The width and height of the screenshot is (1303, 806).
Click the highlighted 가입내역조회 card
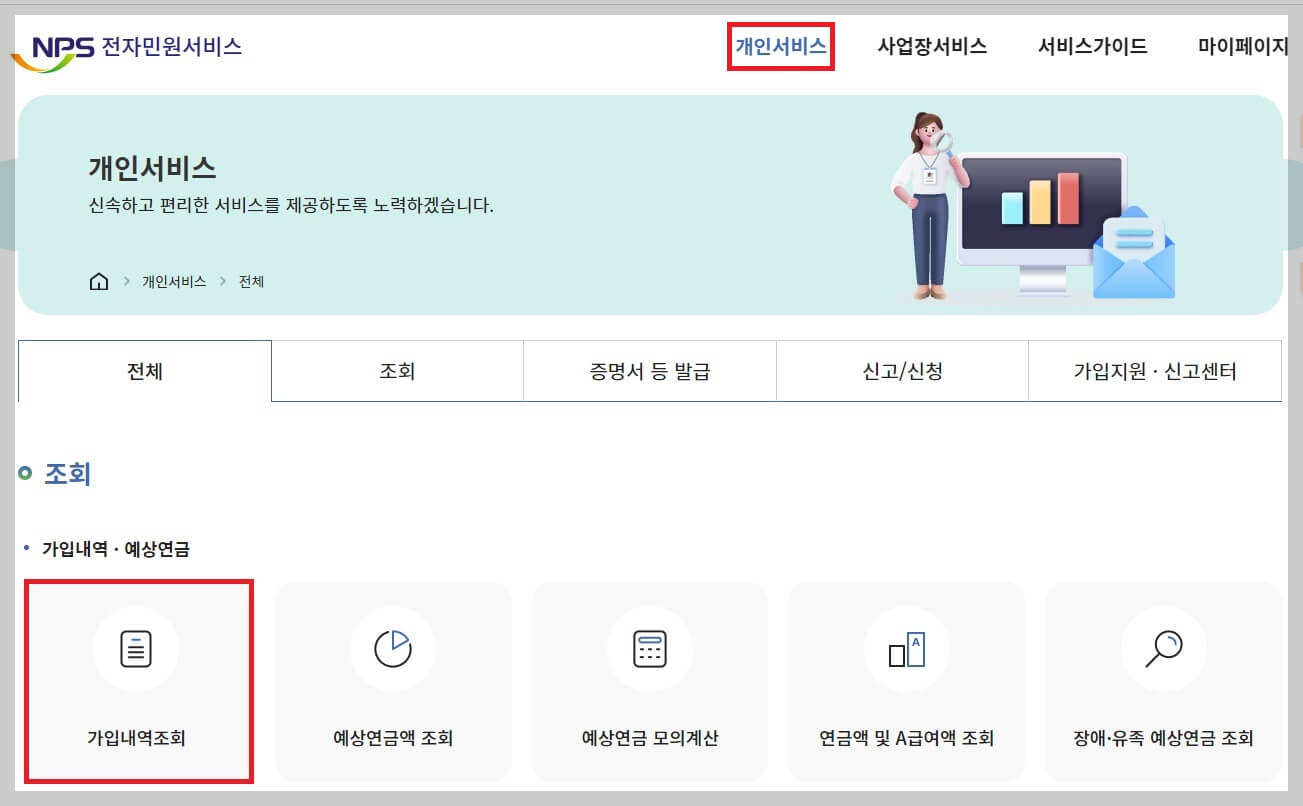[137, 681]
